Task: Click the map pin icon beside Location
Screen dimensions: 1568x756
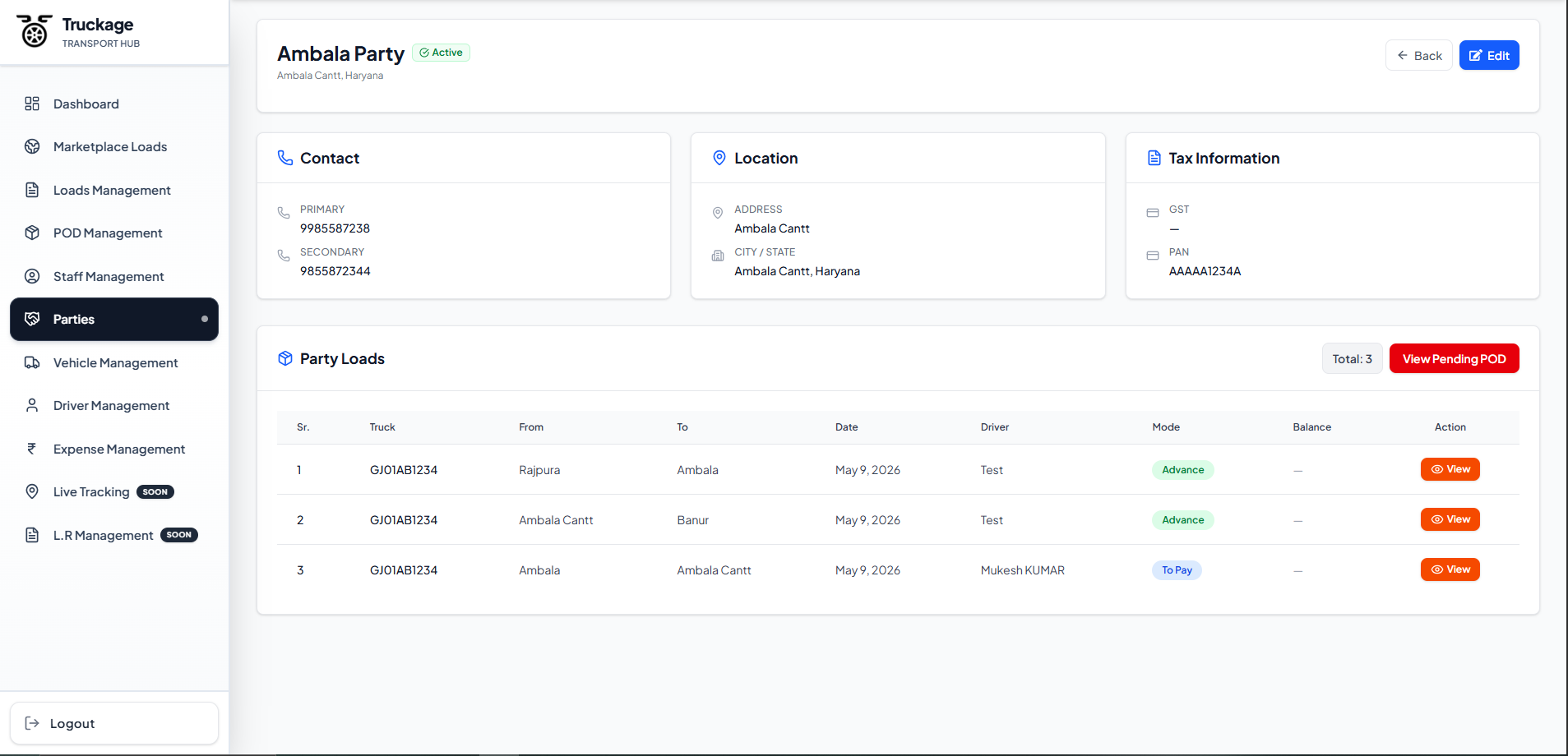Action: point(719,158)
